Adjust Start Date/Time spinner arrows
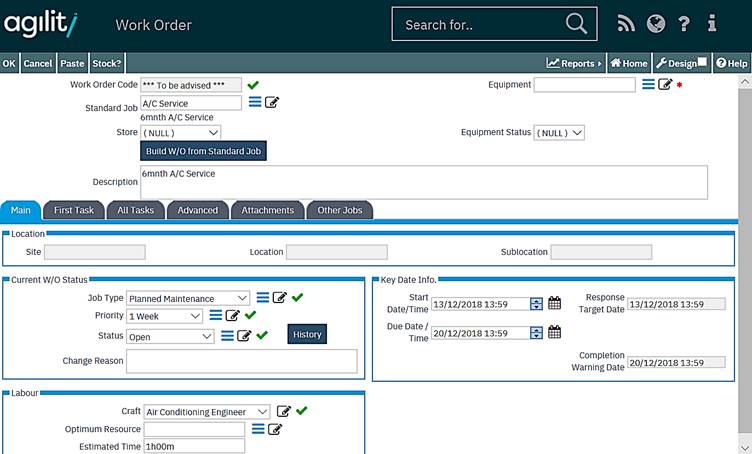752x454 pixels. click(x=537, y=304)
